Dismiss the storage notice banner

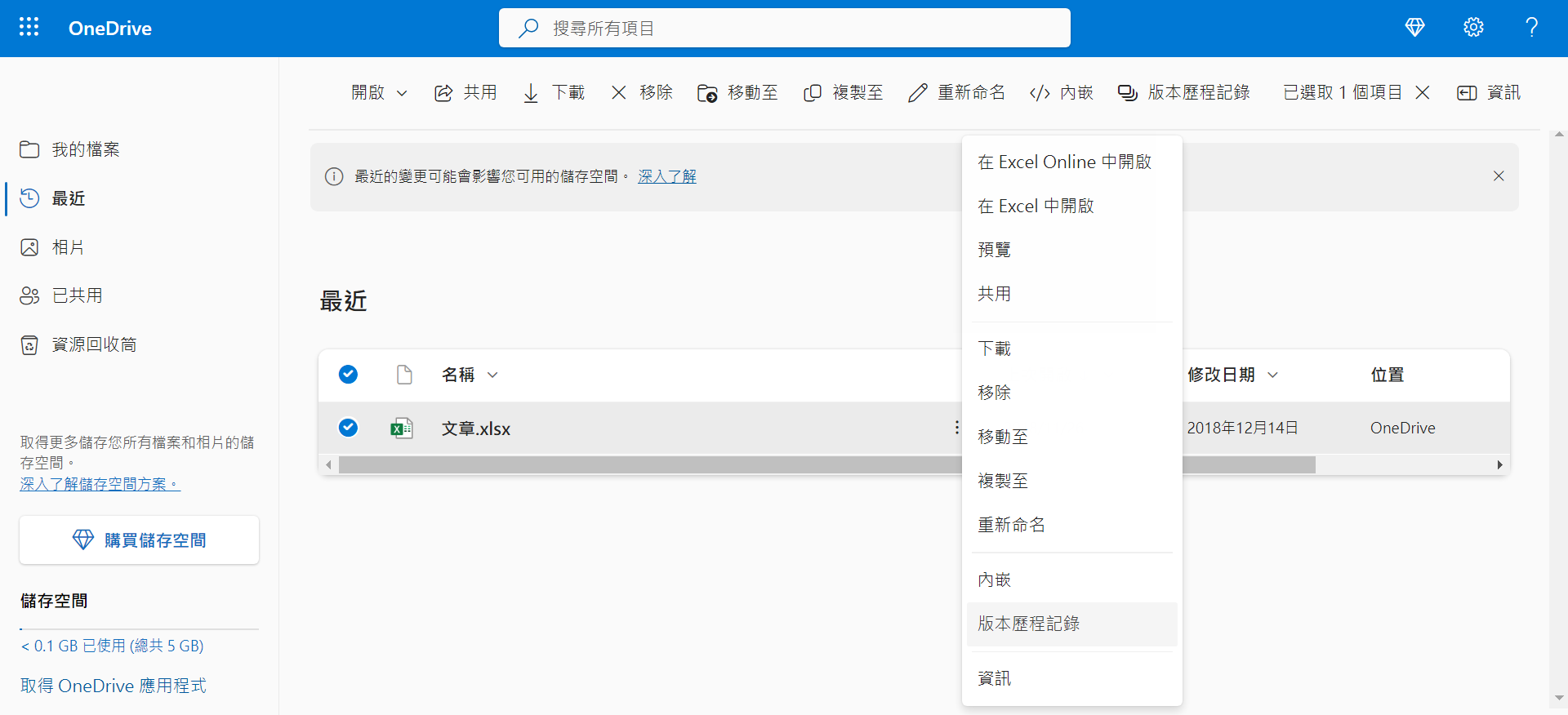1499,176
